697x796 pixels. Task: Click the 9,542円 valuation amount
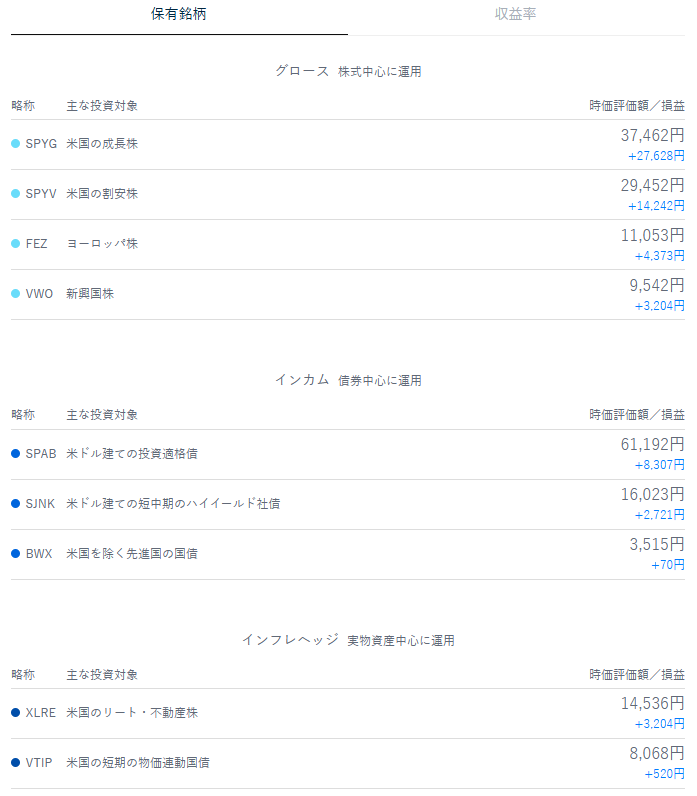pos(657,286)
